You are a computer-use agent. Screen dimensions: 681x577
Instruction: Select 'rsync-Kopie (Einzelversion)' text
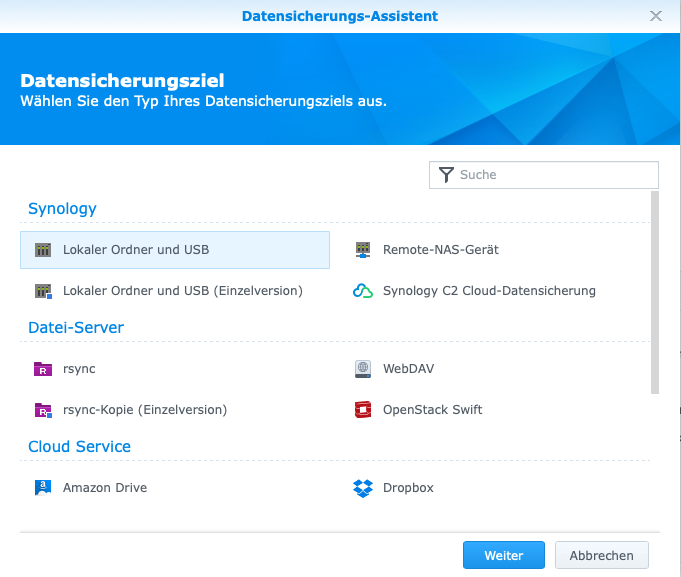(x=145, y=410)
